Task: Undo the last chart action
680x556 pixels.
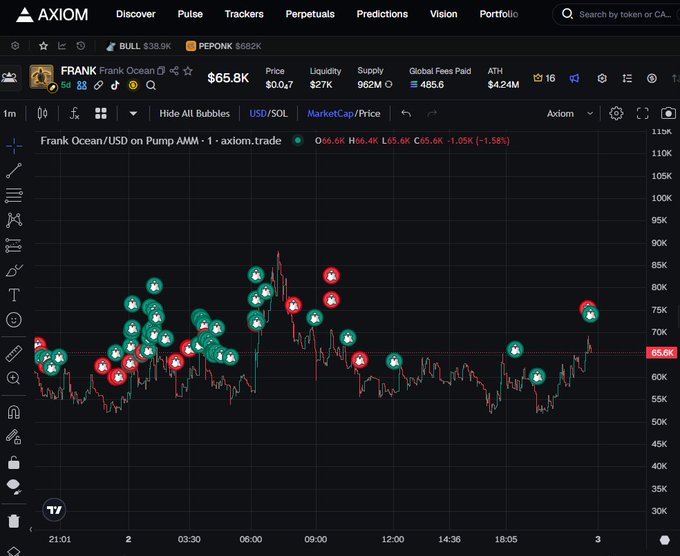Action: [406, 114]
